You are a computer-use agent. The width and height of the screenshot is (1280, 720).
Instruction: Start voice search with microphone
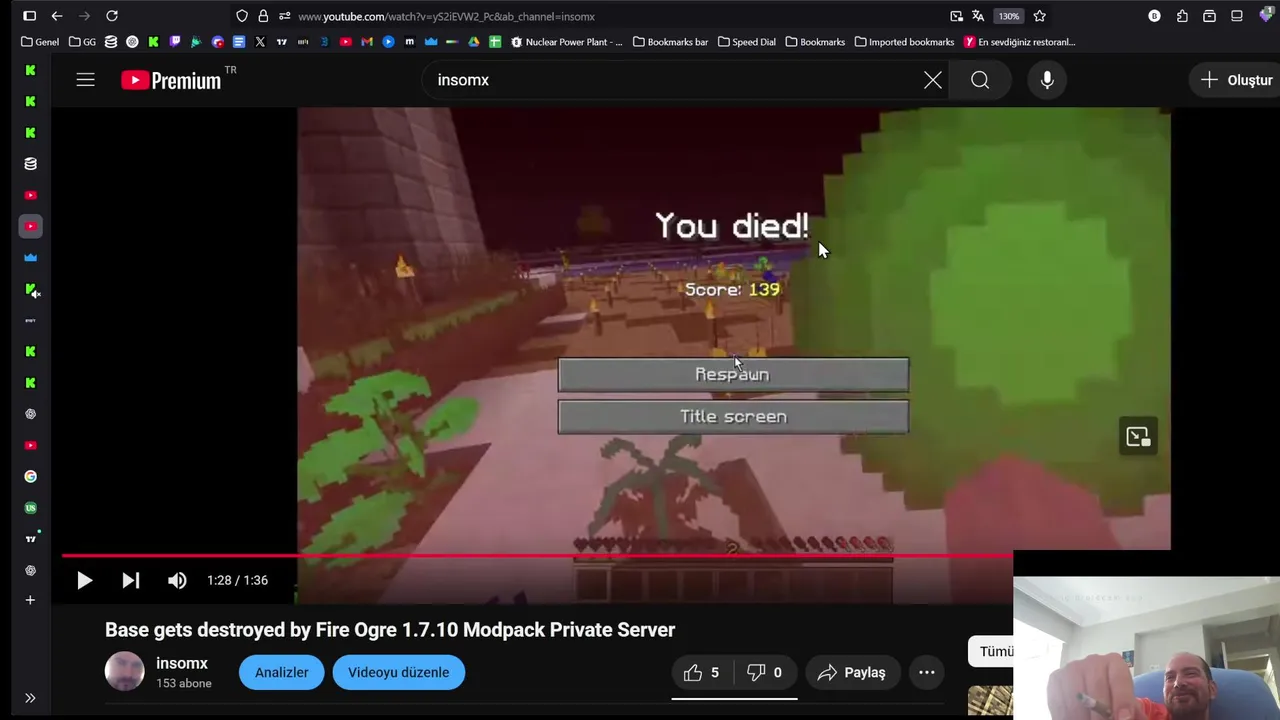coord(1047,80)
